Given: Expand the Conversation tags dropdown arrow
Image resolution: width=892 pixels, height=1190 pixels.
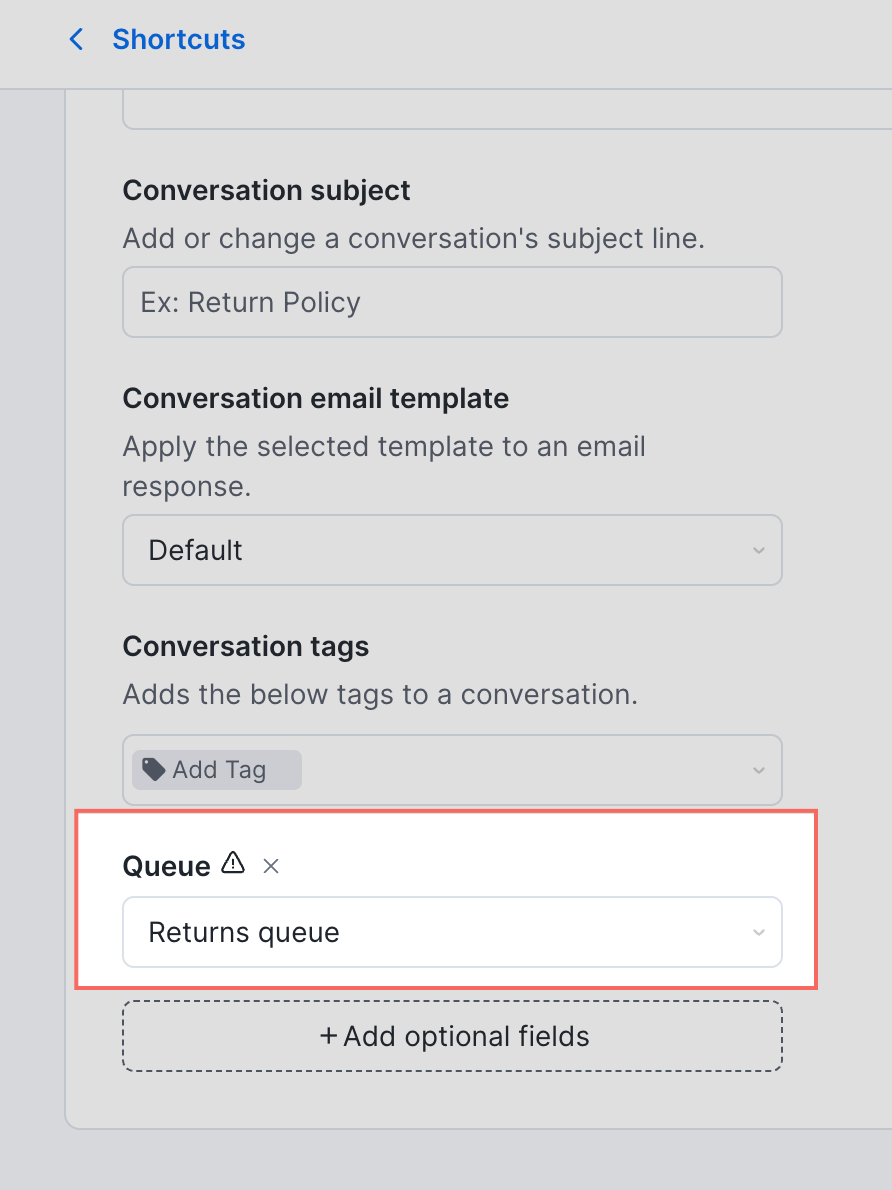Looking at the screenshot, I should 759,770.
